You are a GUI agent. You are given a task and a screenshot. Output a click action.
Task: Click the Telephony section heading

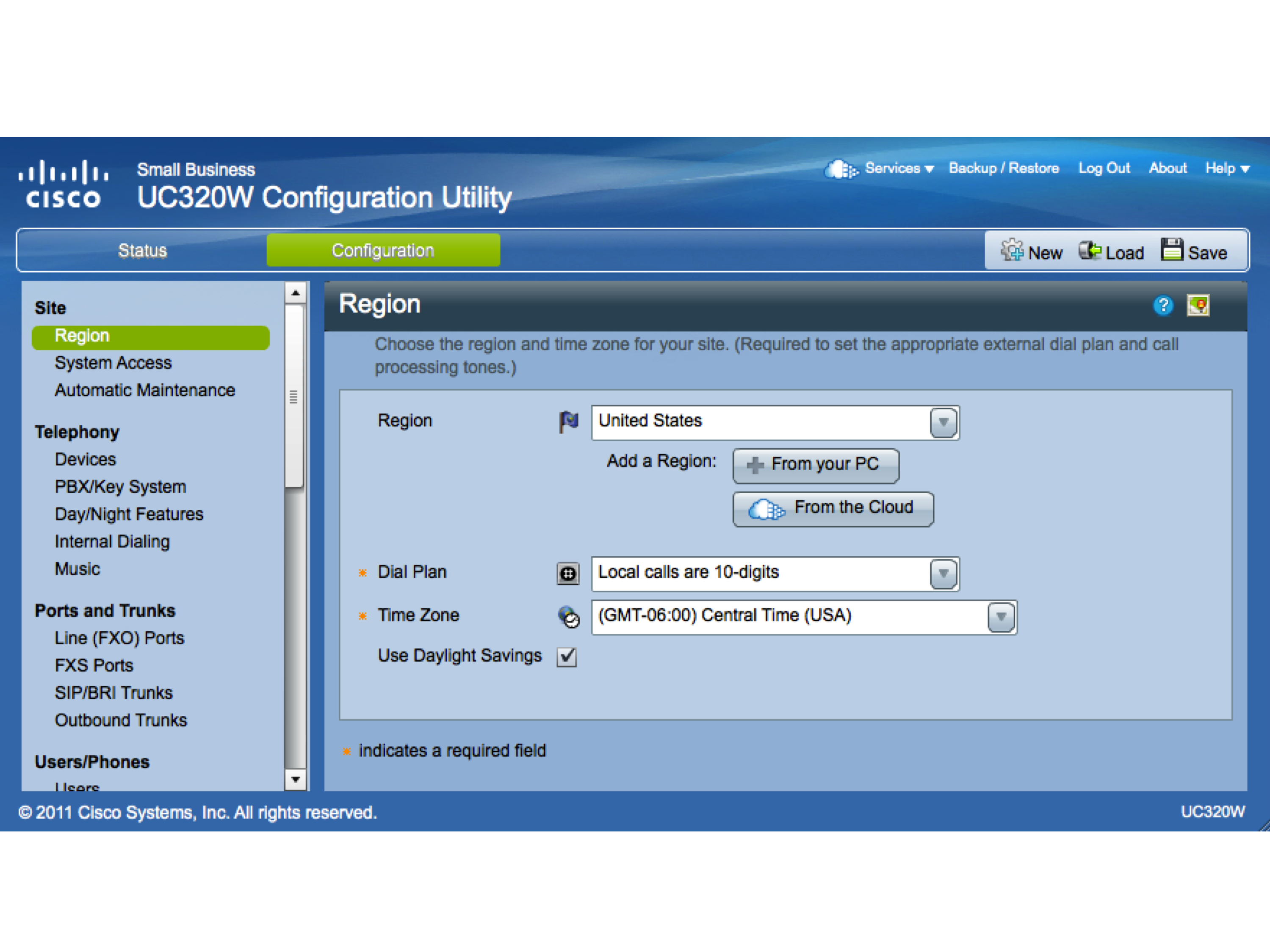click(x=77, y=432)
